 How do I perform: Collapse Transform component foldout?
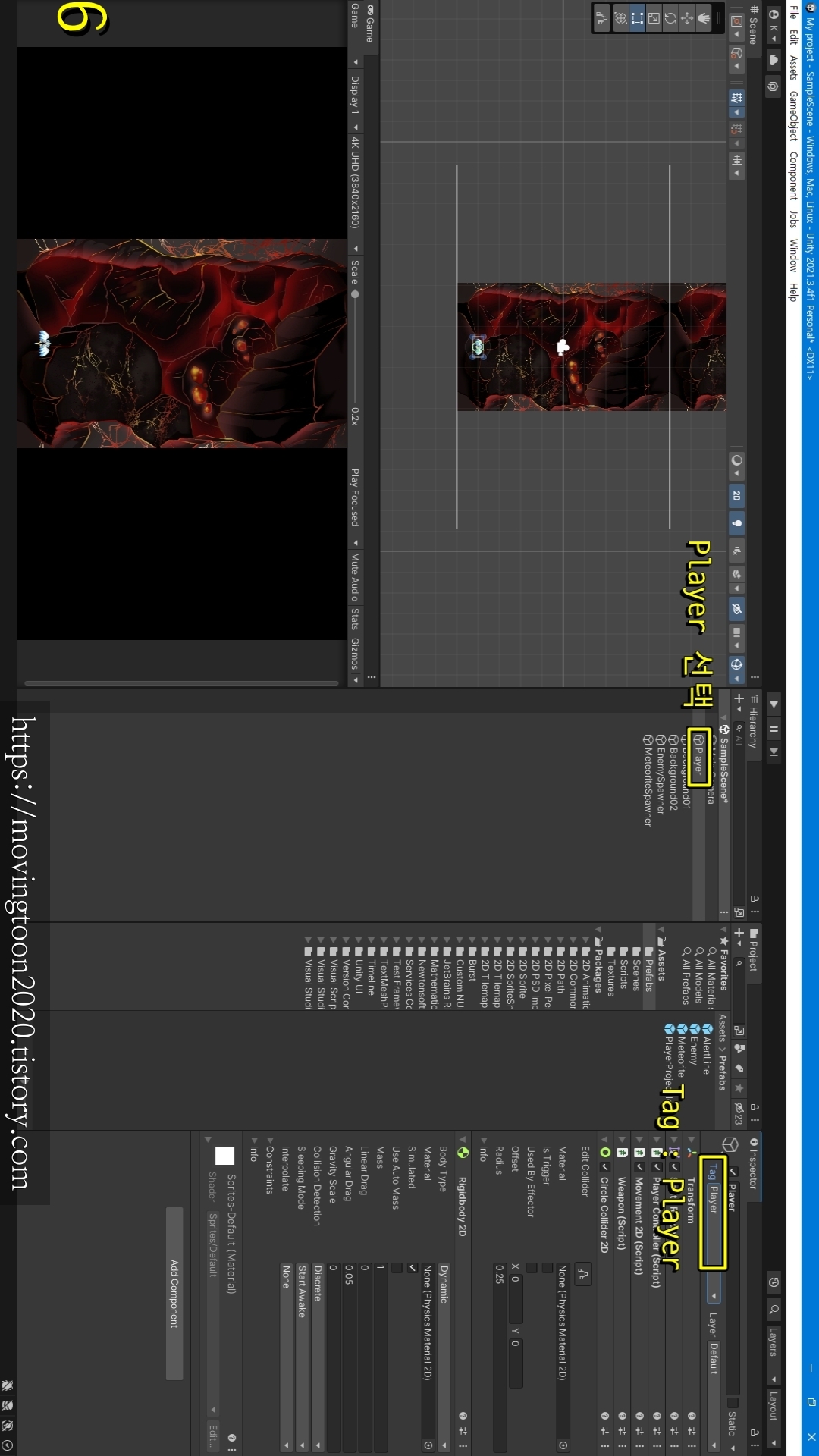[x=691, y=1139]
